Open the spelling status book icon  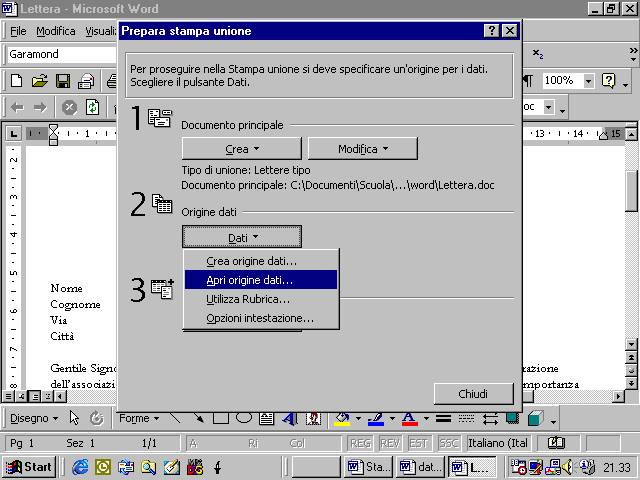[x=556, y=443]
